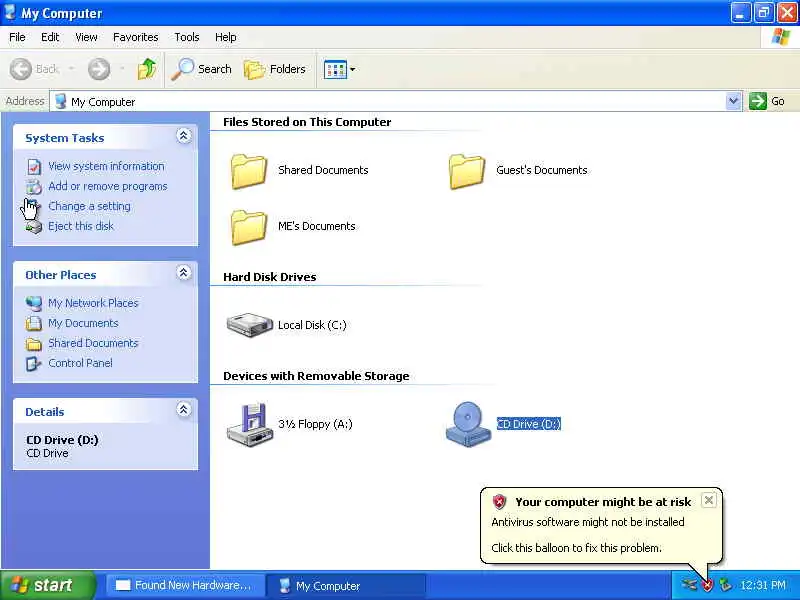Open the Help menu
This screenshot has width=800, height=600.
coord(226,37)
